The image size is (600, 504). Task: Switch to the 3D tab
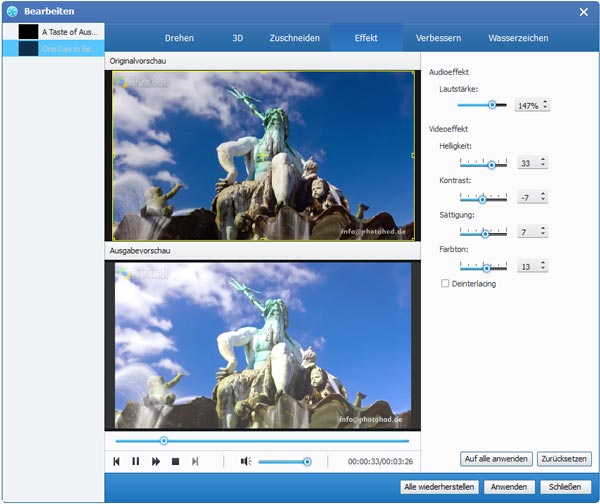click(238, 38)
